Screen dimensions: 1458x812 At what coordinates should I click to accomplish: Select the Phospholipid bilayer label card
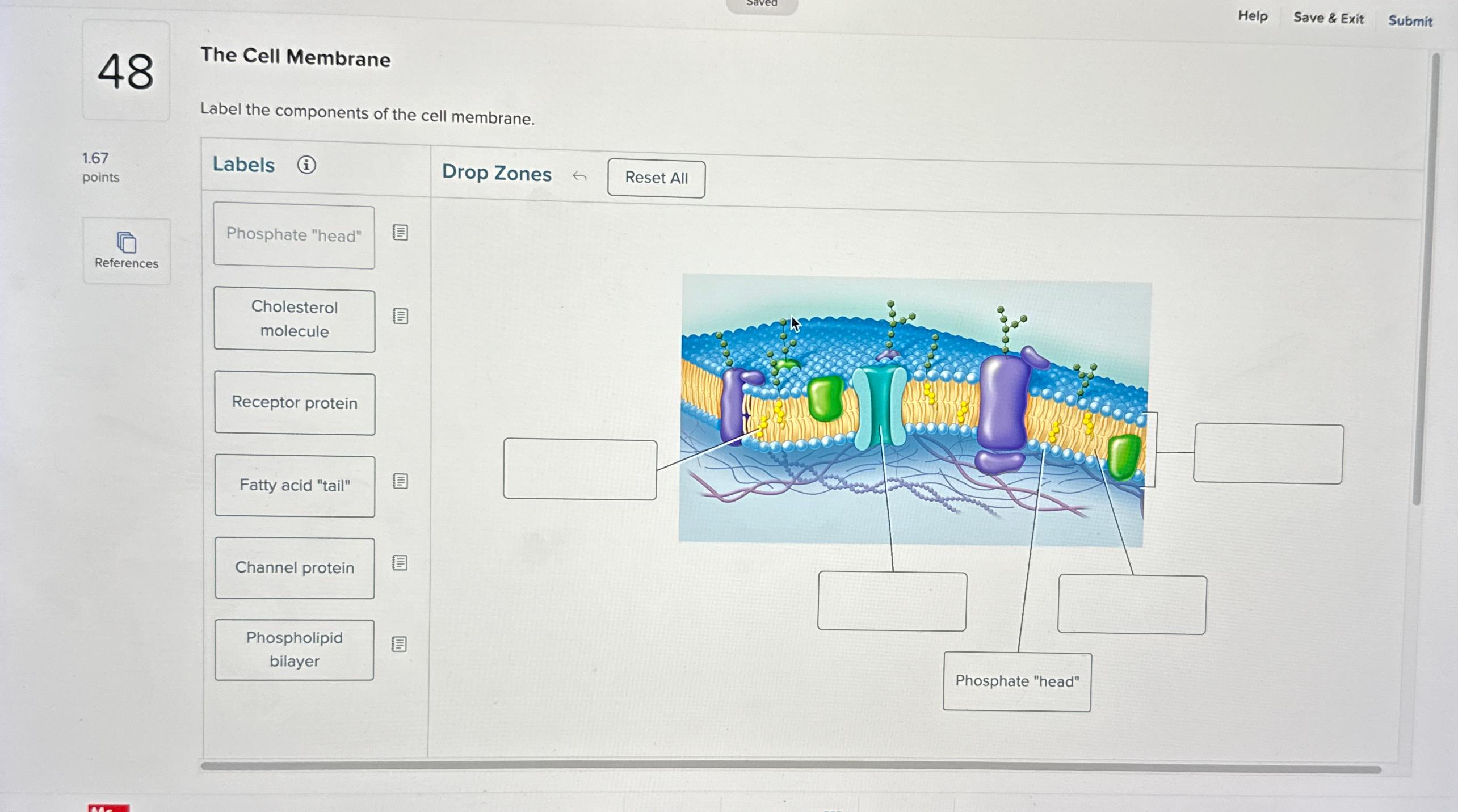(295, 650)
